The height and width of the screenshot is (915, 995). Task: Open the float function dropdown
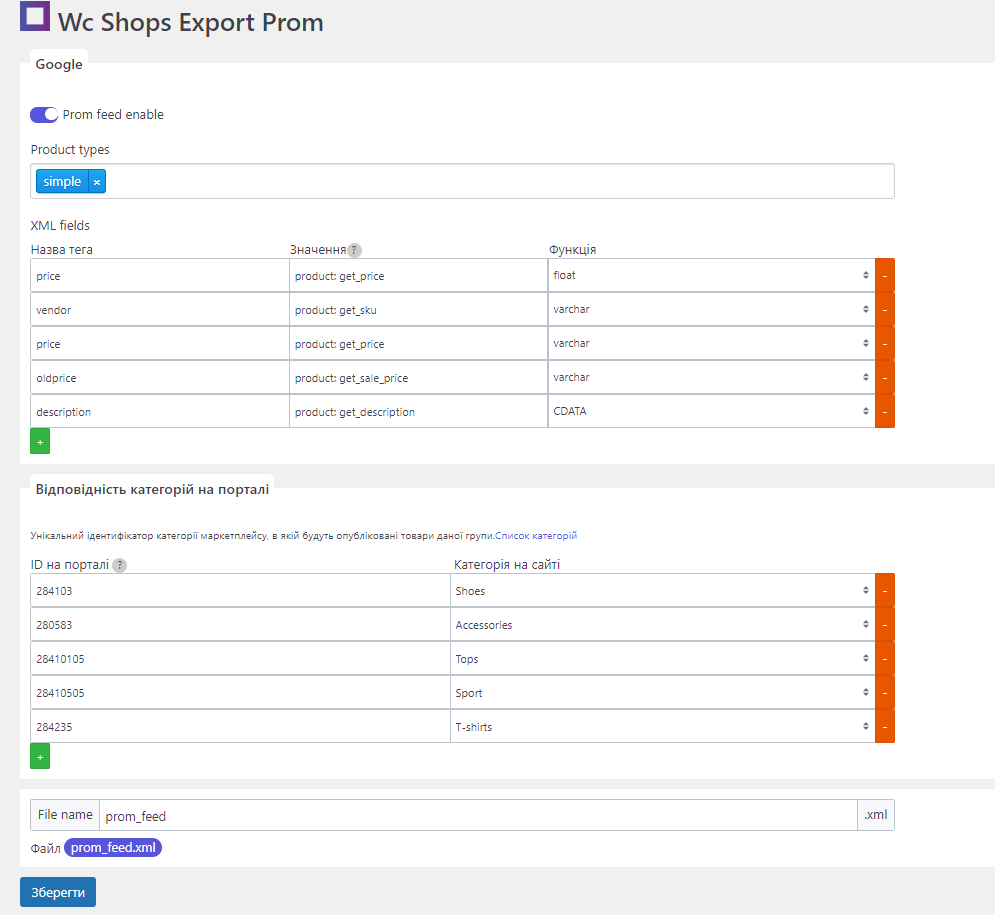point(711,275)
